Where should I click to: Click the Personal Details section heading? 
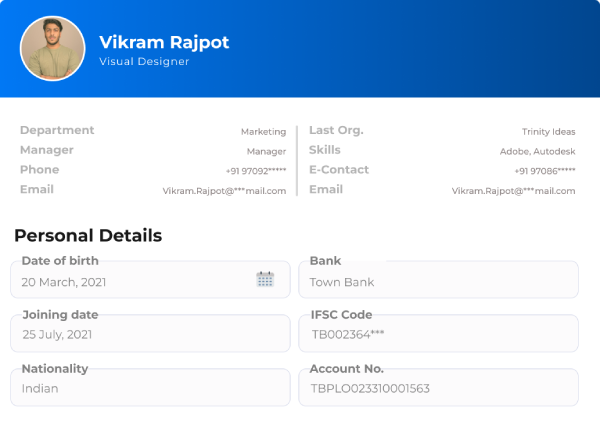88,237
